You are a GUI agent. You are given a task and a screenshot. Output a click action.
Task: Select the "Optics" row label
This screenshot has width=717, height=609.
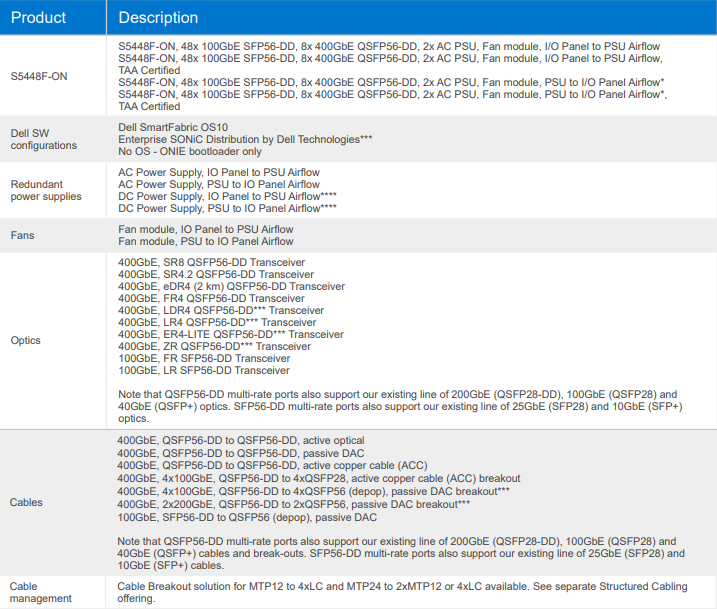click(x=26, y=340)
